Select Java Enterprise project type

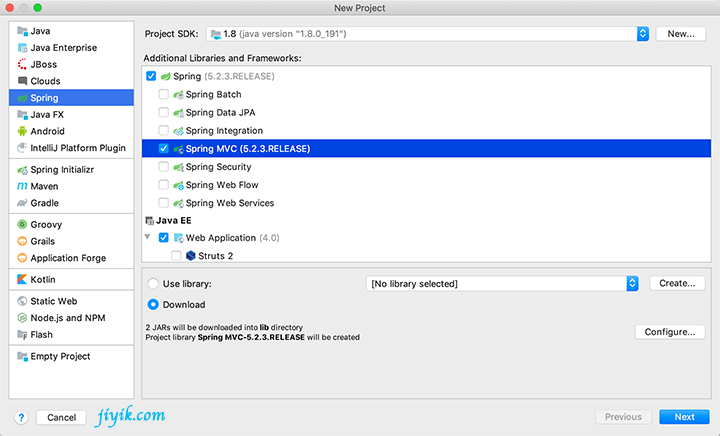64,48
